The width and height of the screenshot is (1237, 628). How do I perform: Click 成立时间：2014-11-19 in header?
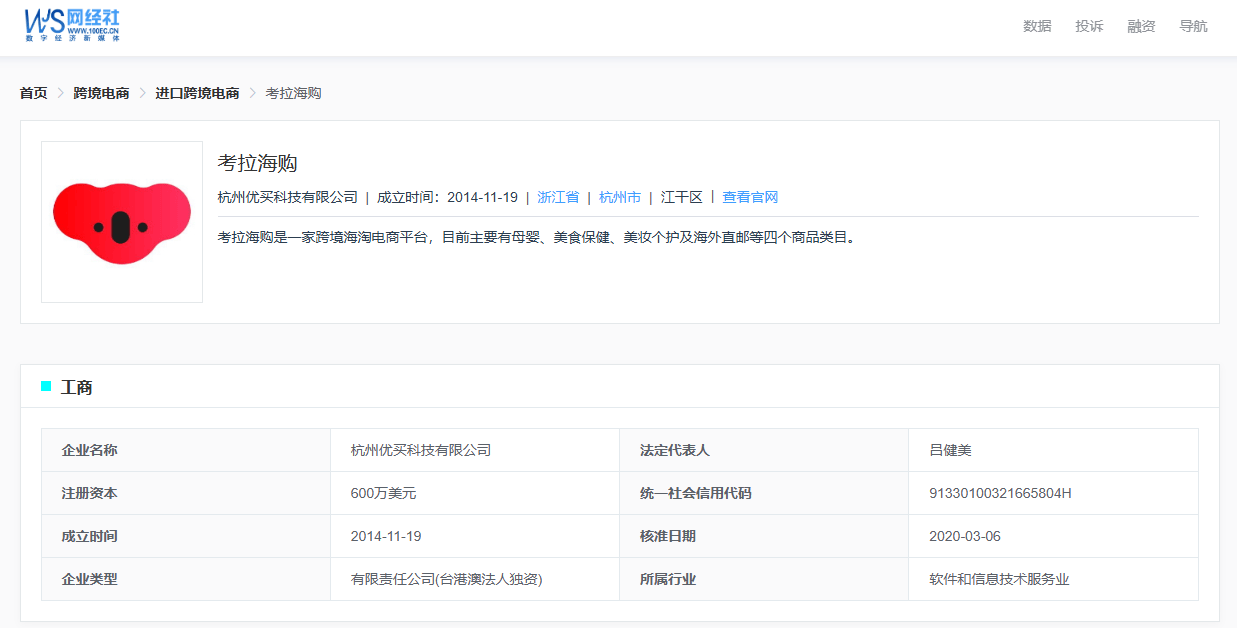click(447, 197)
